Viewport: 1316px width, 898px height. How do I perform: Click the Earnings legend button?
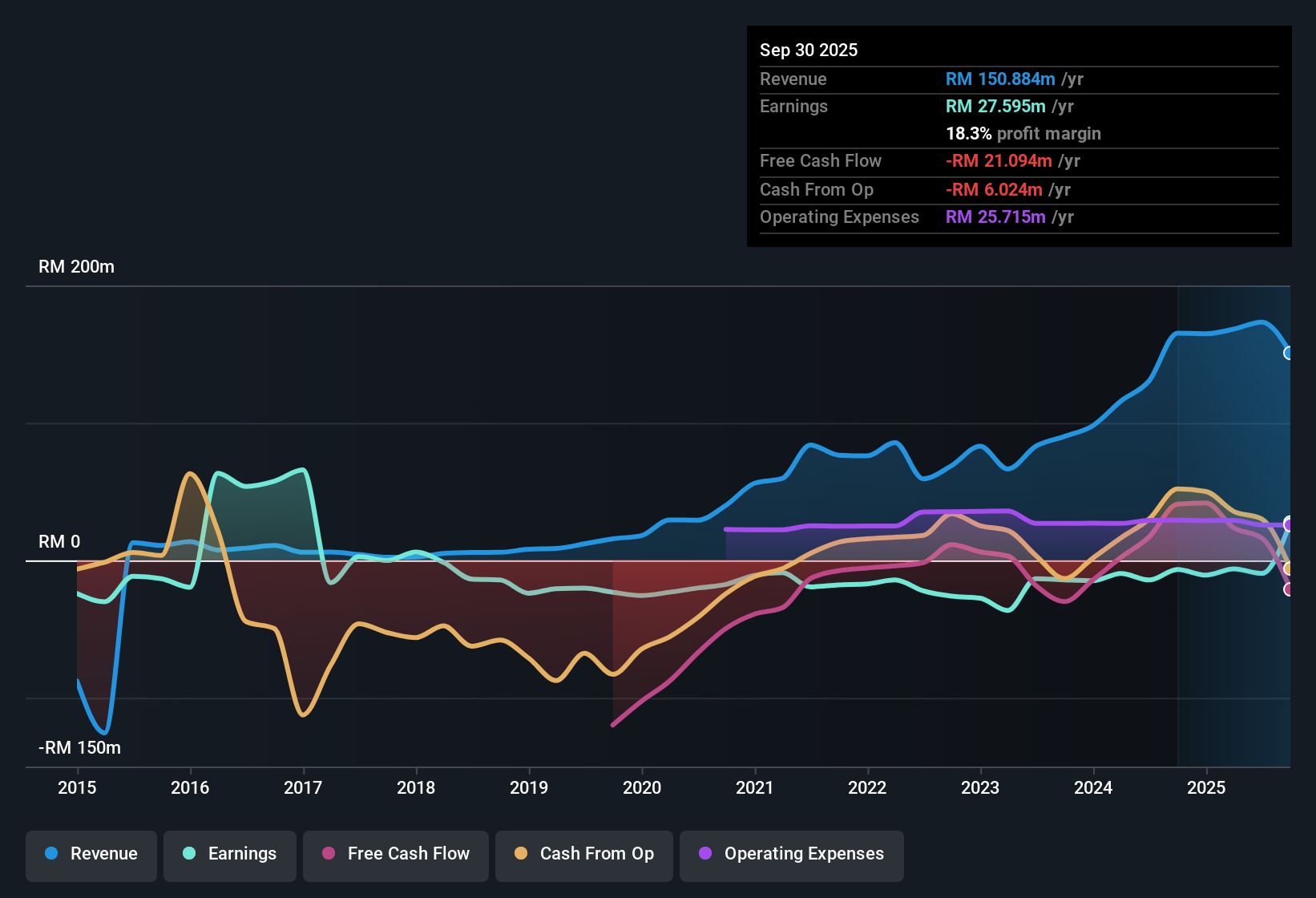coord(230,854)
